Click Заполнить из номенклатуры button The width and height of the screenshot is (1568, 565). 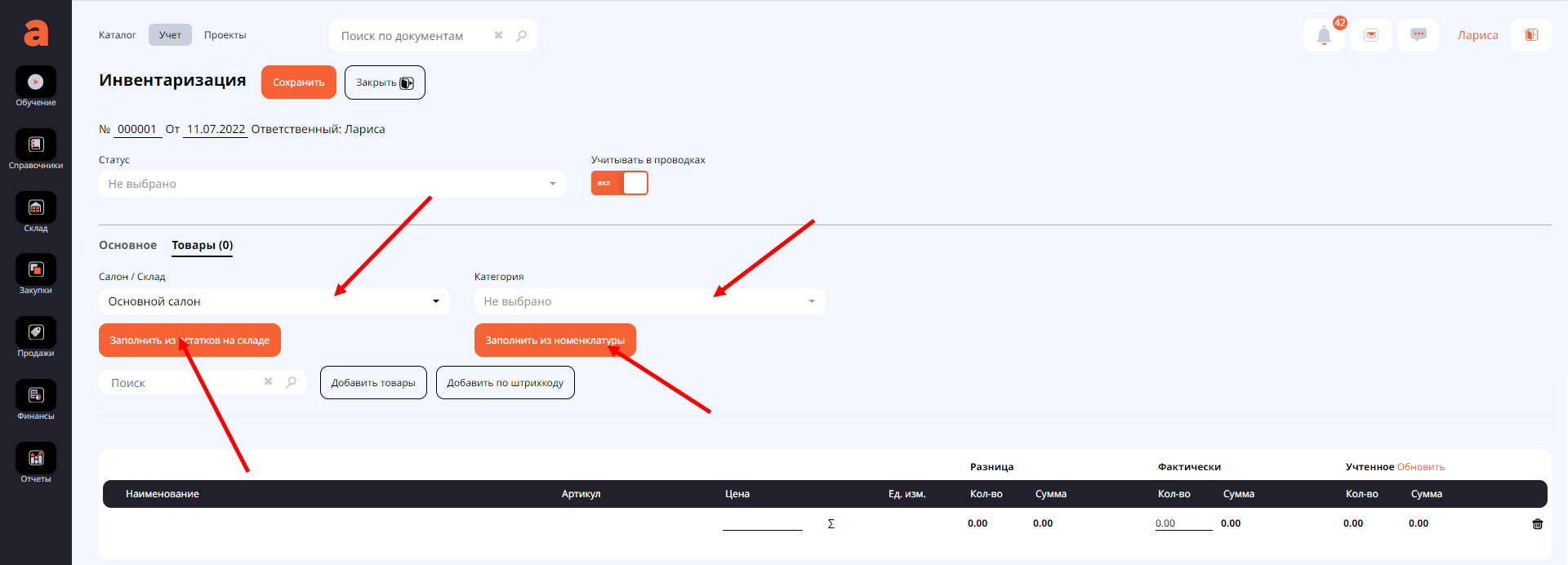555,340
